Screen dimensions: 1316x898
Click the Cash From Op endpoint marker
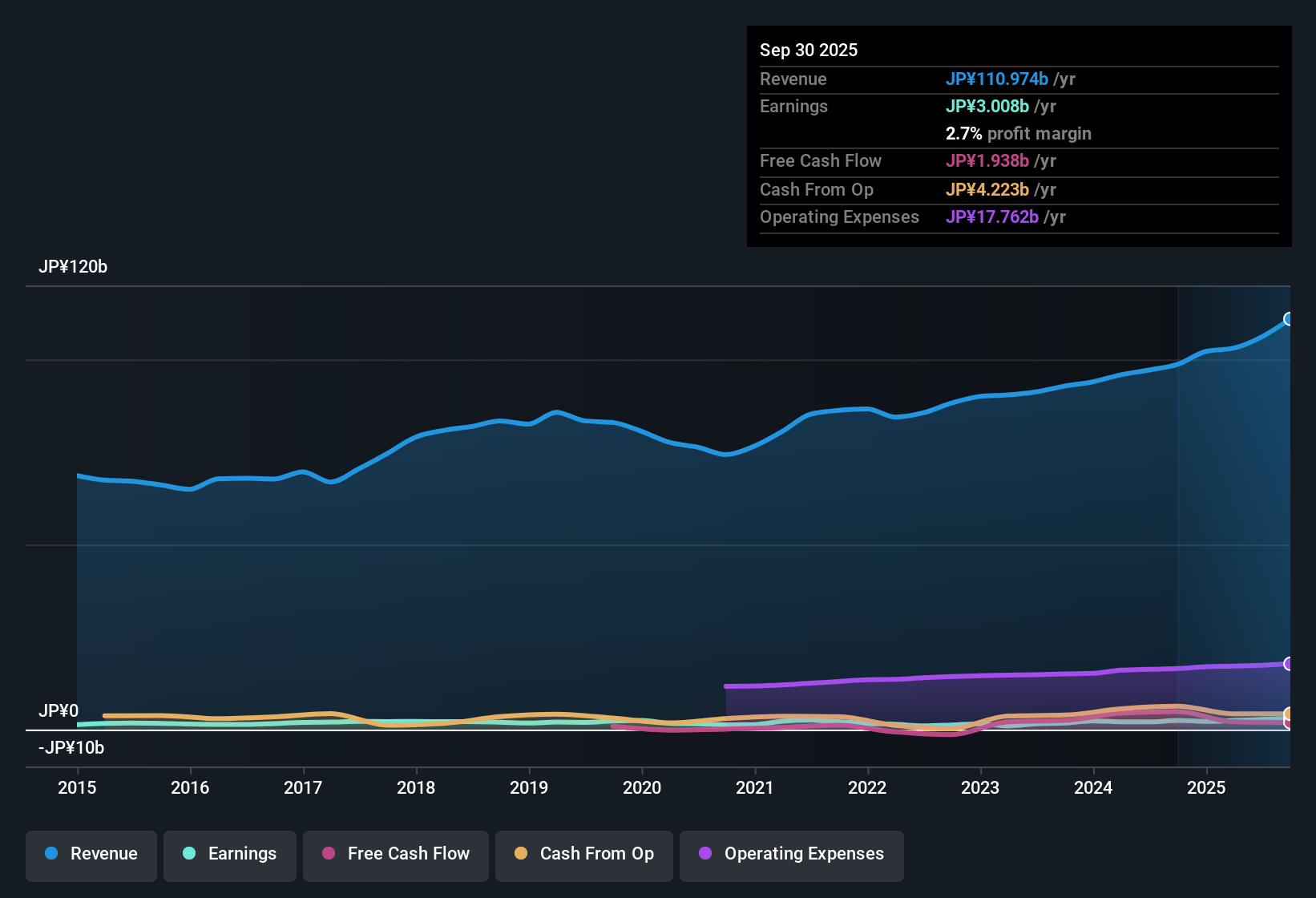1288,714
